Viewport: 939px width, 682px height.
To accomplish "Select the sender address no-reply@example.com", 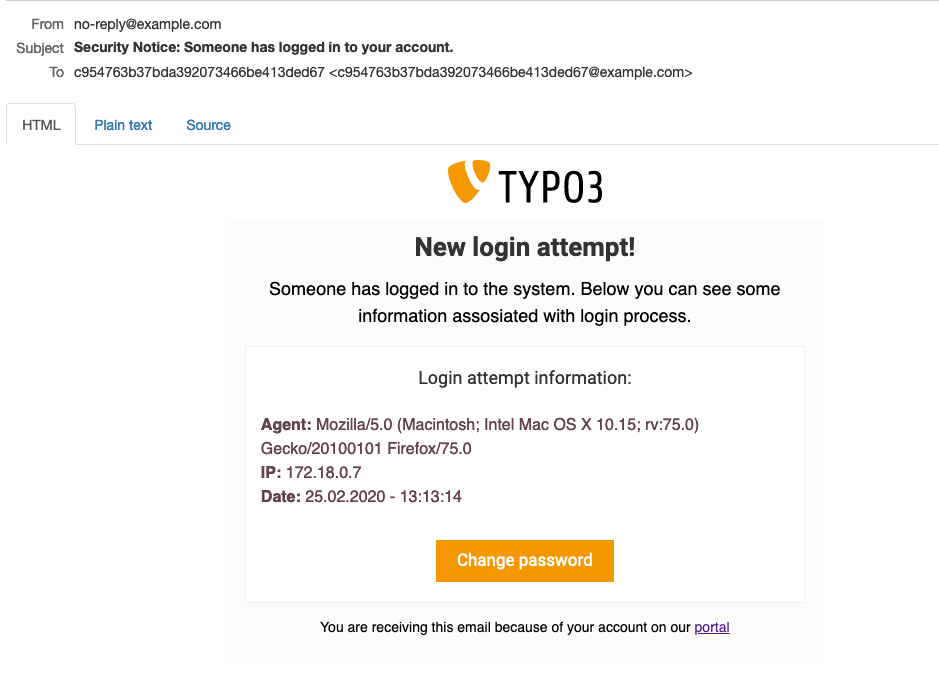I will 147,24.
